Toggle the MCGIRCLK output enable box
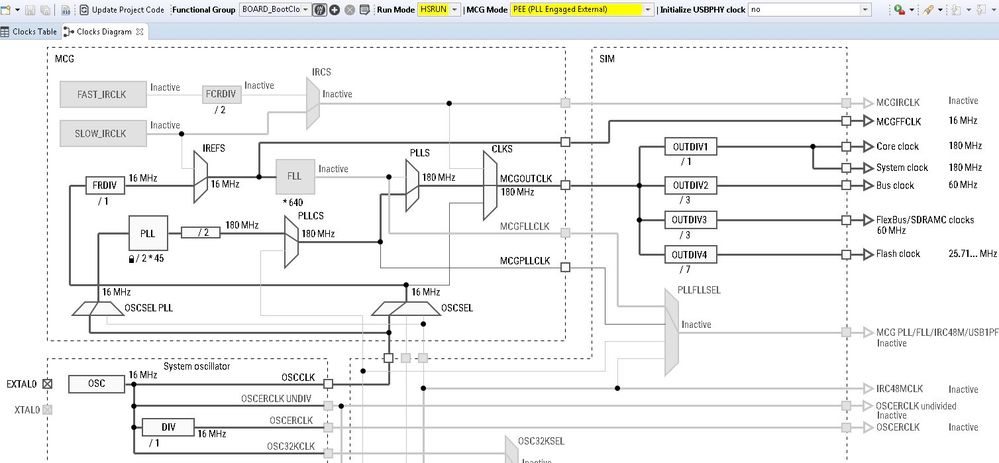 coord(846,103)
